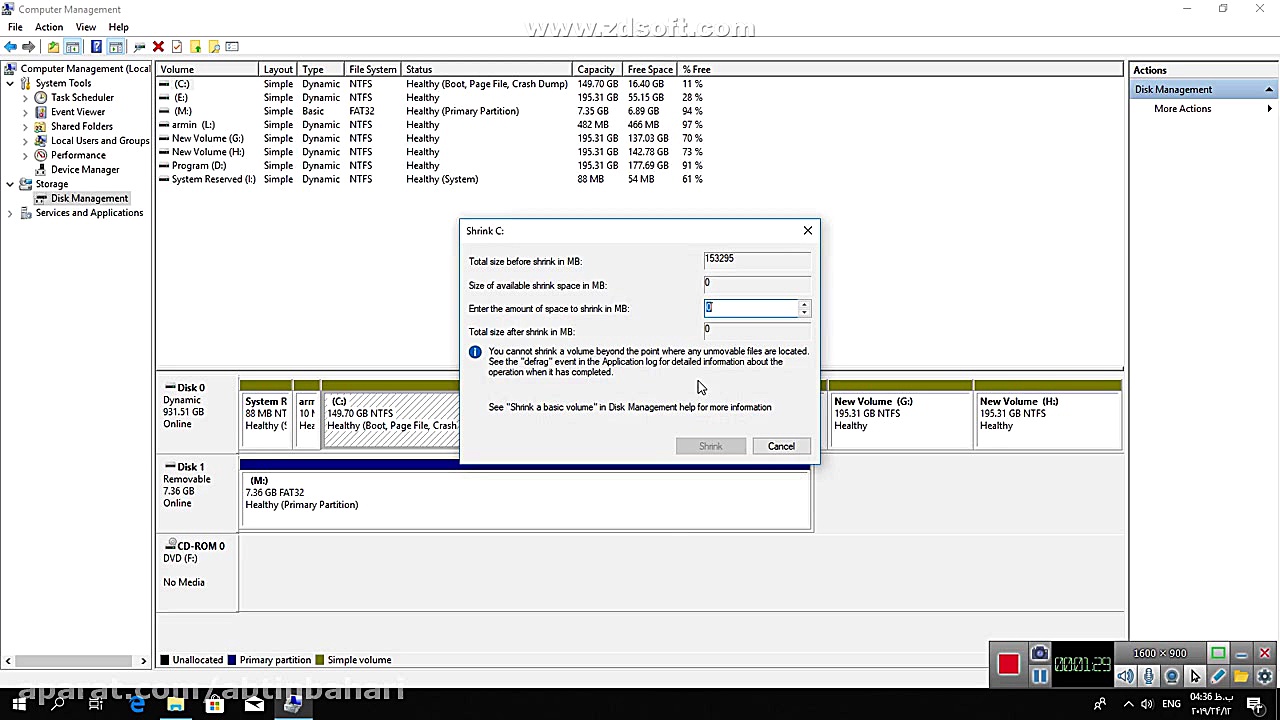Sort by the Volume column header
This screenshot has width=1280, height=720.
208,70
